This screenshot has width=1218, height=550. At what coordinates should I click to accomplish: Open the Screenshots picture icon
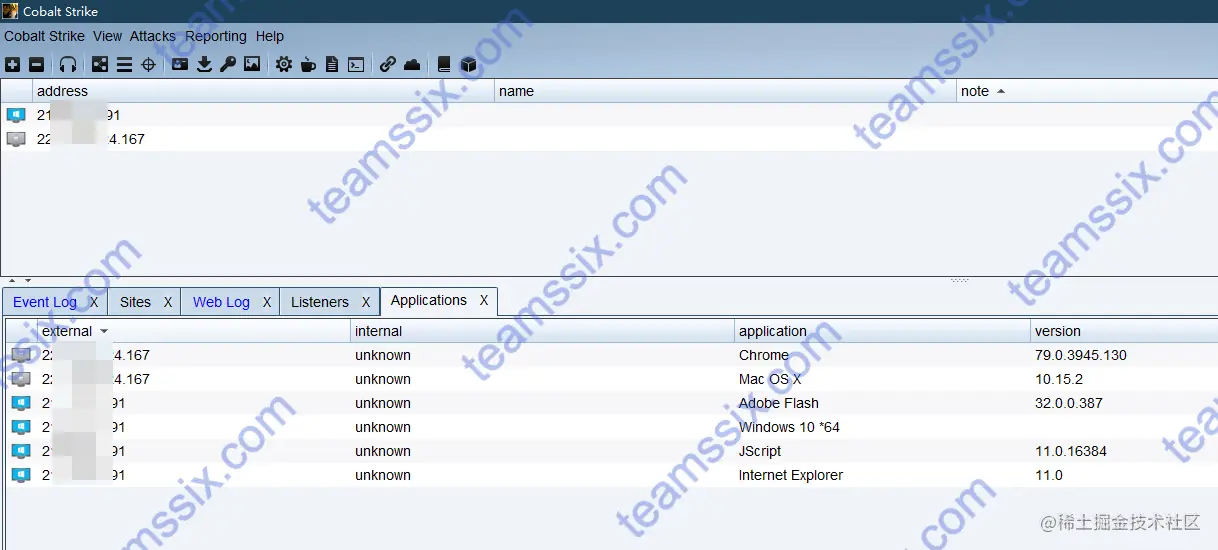(252, 64)
